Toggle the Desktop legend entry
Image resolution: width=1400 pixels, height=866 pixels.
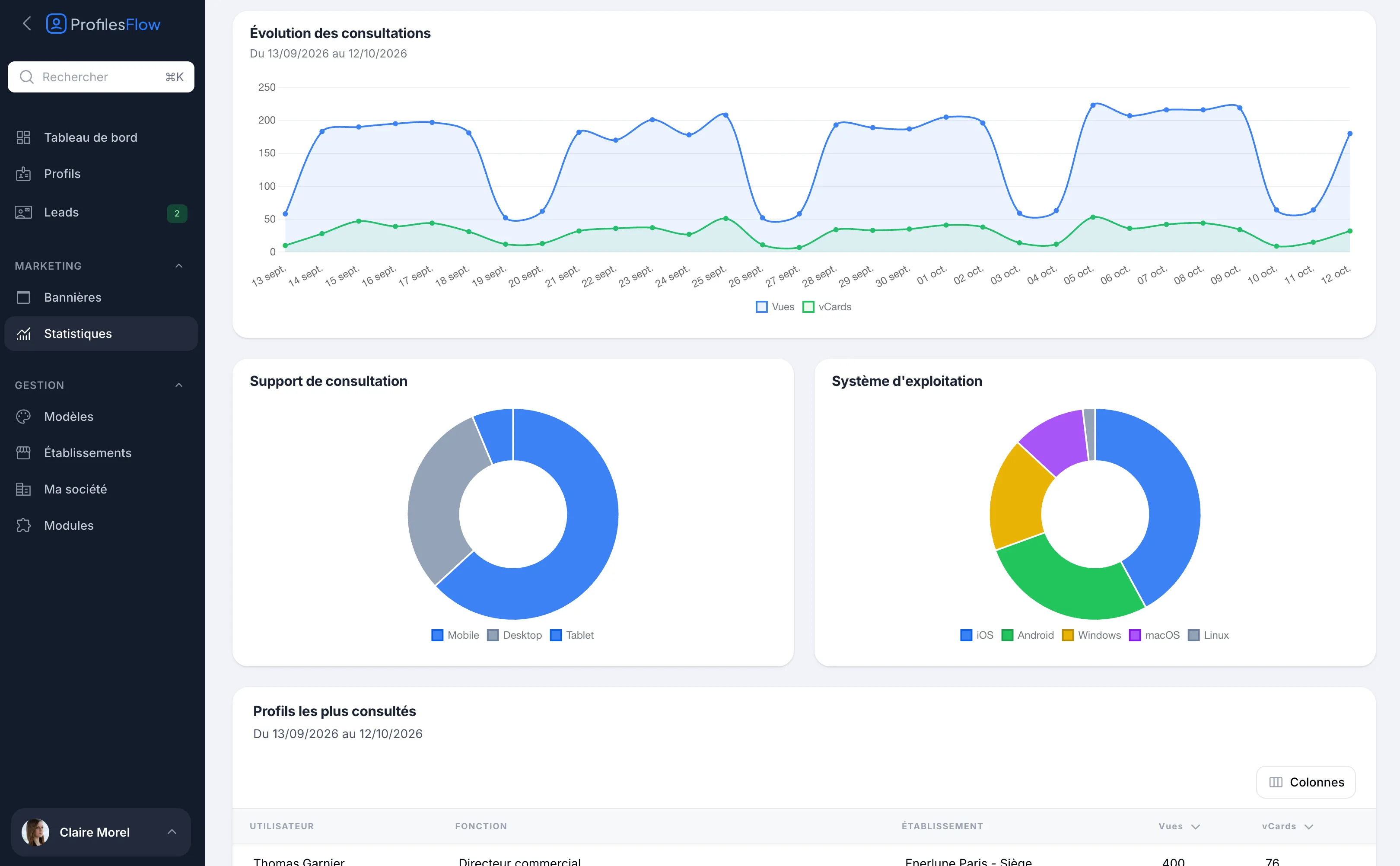(514, 635)
